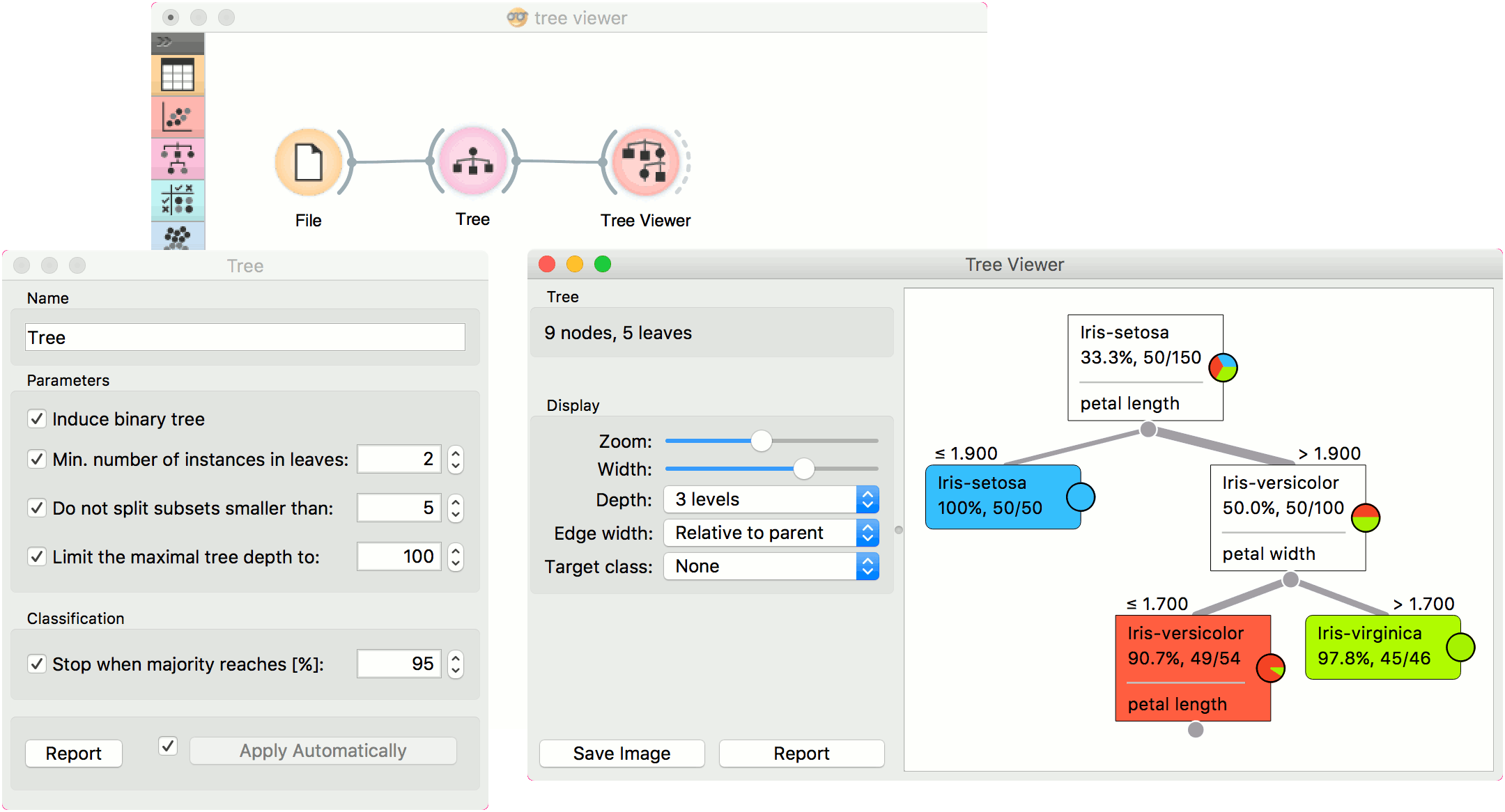
Task: Open the Tree Viewer widget node
Action: pyautogui.click(x=645, y=162)
